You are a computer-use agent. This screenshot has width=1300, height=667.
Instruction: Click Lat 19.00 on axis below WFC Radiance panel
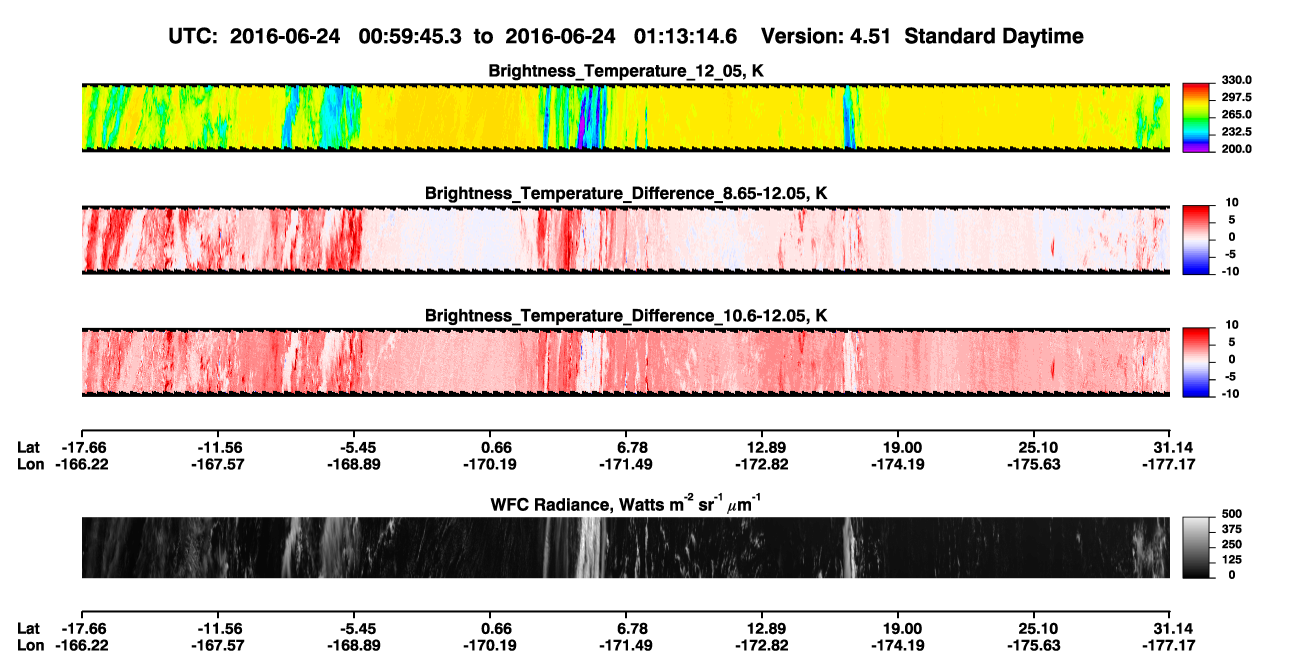898,628
